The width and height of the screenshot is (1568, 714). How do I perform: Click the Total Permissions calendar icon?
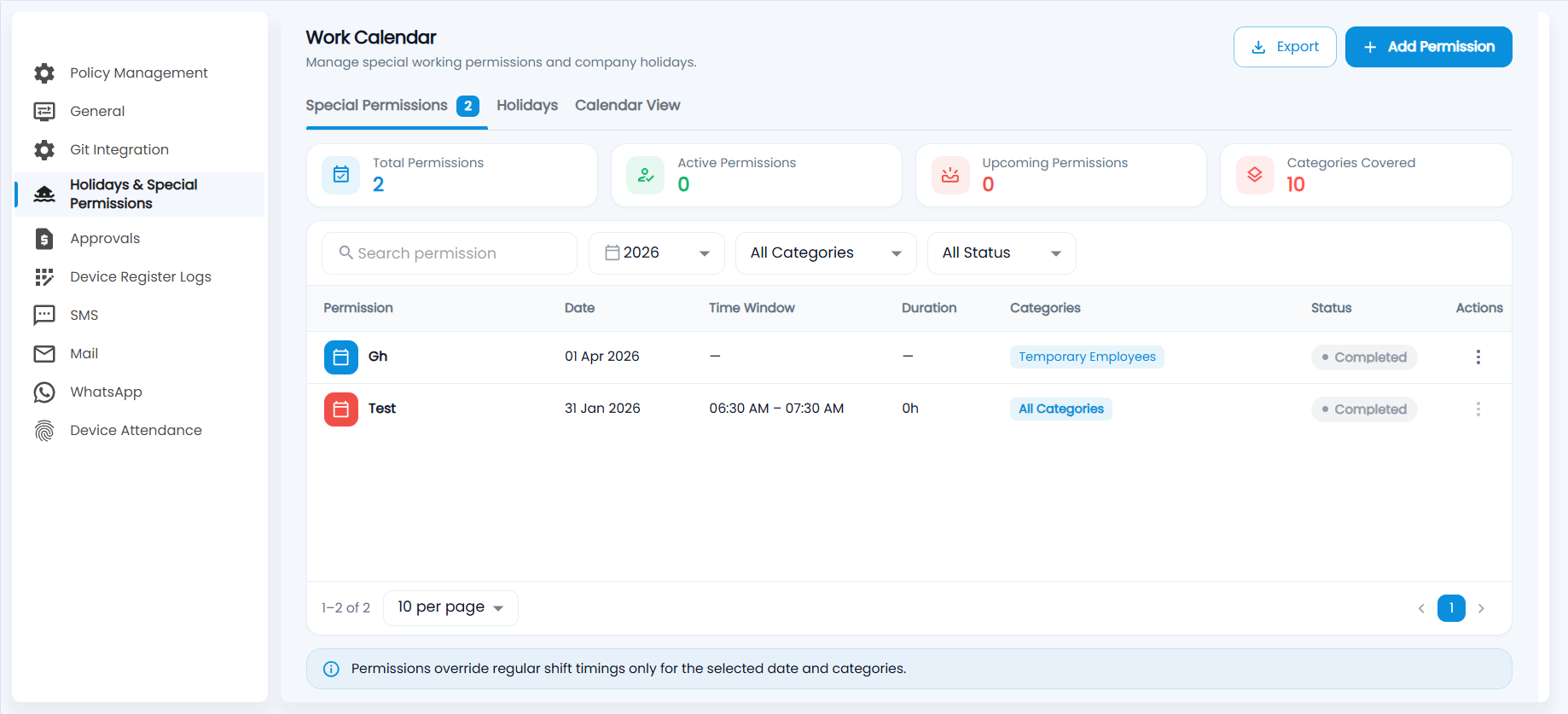tap(341, 175)
